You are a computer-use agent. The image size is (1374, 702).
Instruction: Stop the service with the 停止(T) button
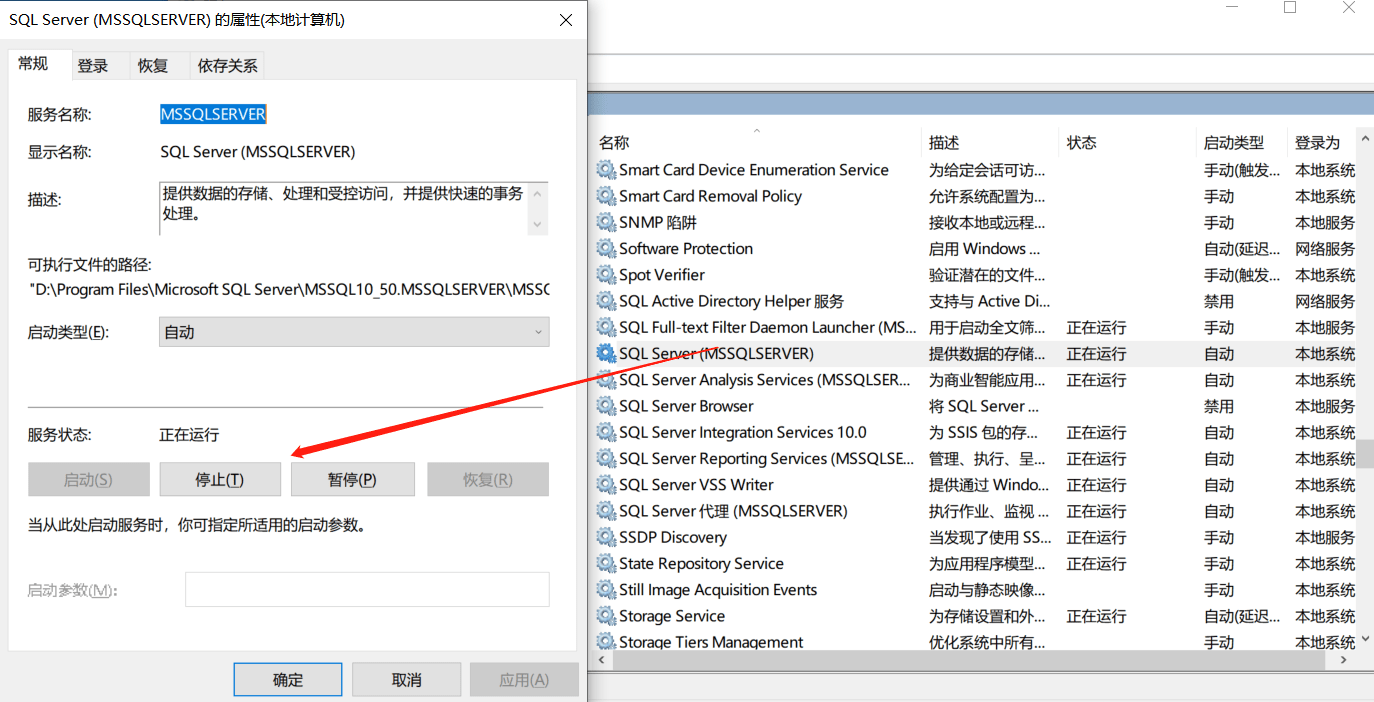click(220, 479)
